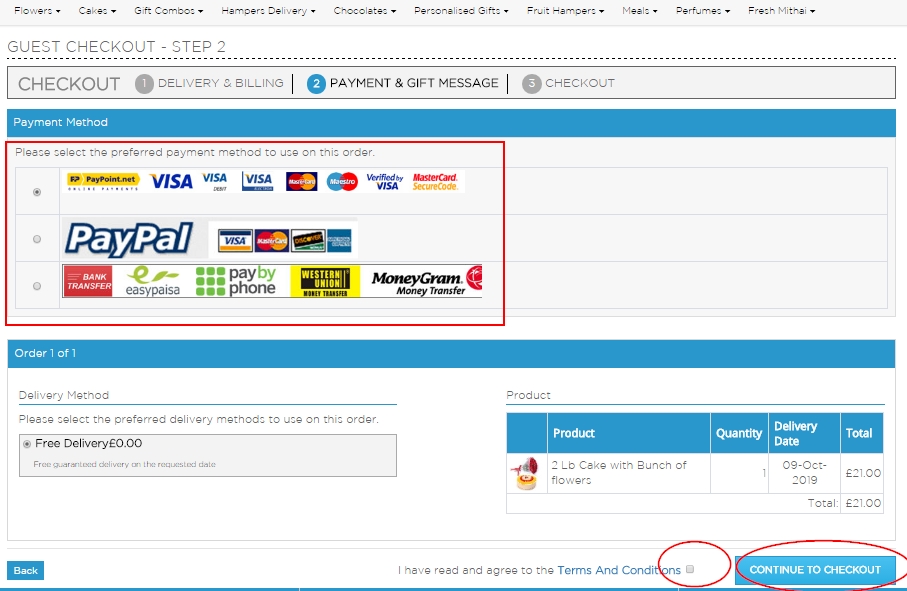Click the MasterCard logo in first payment row
This screenshot has width=907, height=591.
301,182
